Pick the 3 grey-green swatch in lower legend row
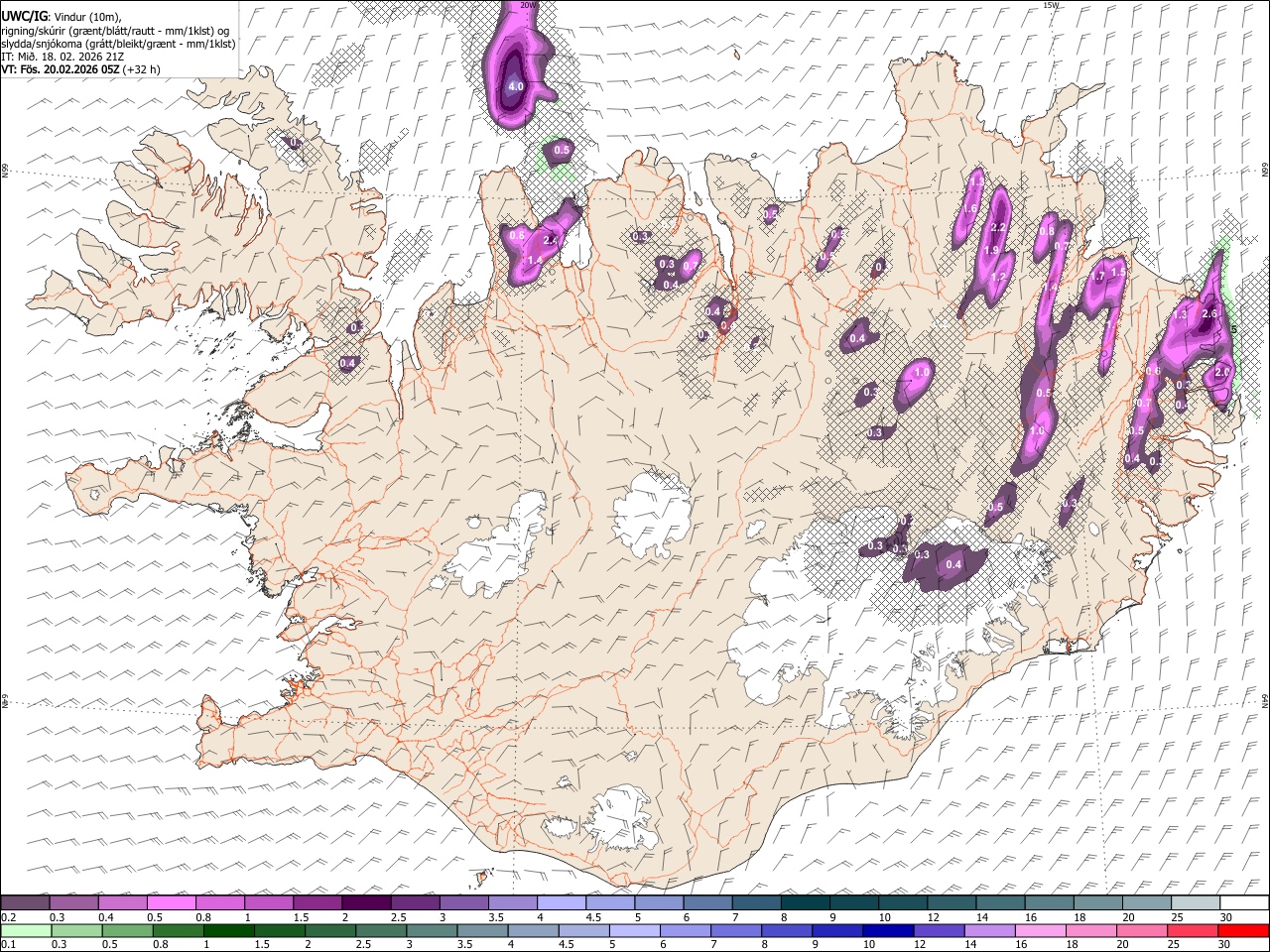 (432, 931)
